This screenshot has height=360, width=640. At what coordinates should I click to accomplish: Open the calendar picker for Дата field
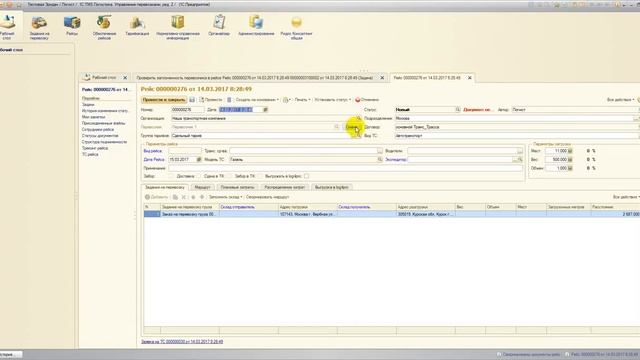tap(265, 110)
